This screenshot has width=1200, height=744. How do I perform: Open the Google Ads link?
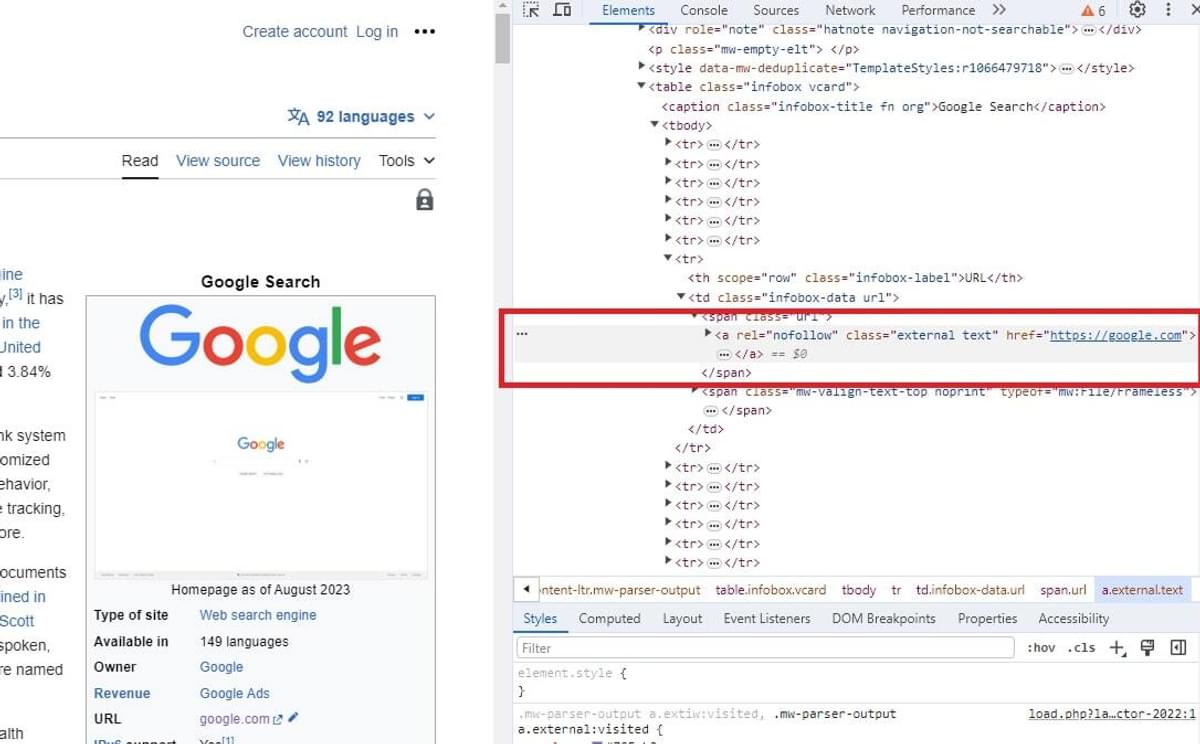coord(235,693)
